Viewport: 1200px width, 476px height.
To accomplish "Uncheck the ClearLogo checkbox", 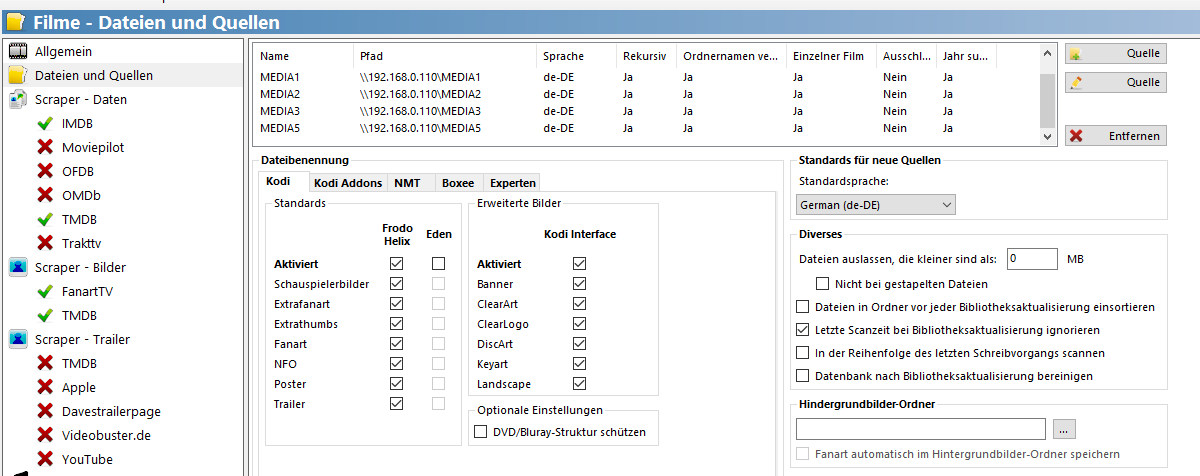I will [x=579, y=324].
